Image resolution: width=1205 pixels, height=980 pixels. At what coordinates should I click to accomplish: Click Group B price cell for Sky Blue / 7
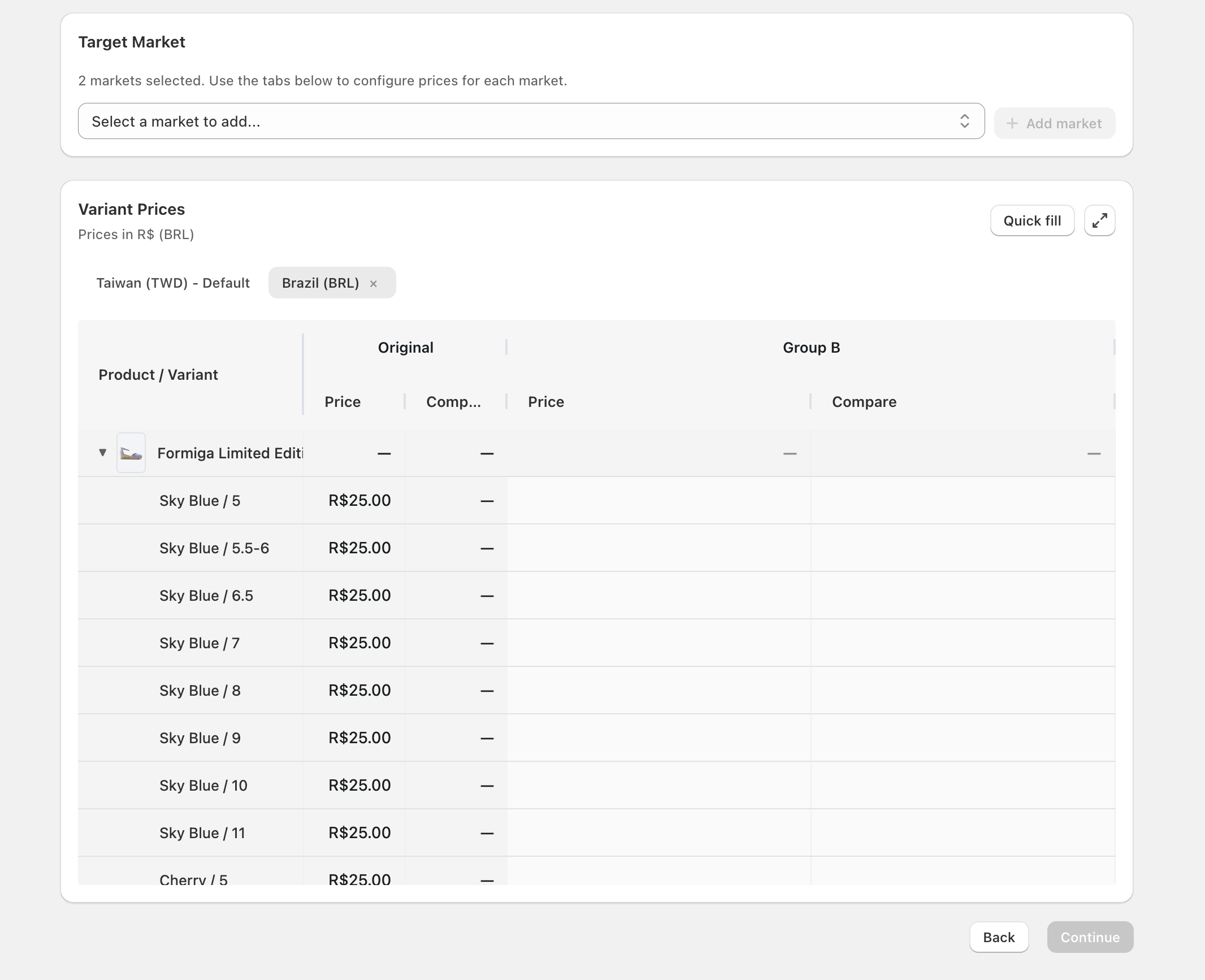[658, 643]
